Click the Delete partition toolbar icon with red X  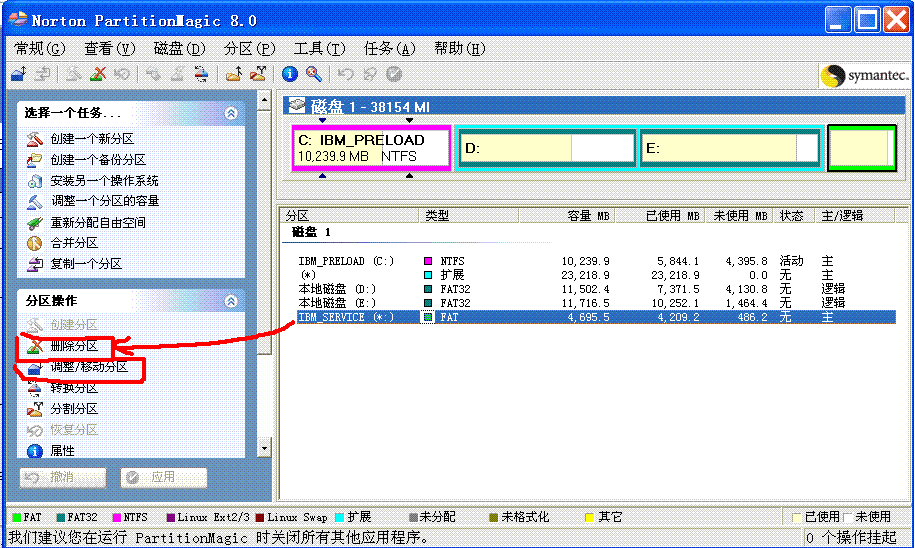click(x=98, y=74)
